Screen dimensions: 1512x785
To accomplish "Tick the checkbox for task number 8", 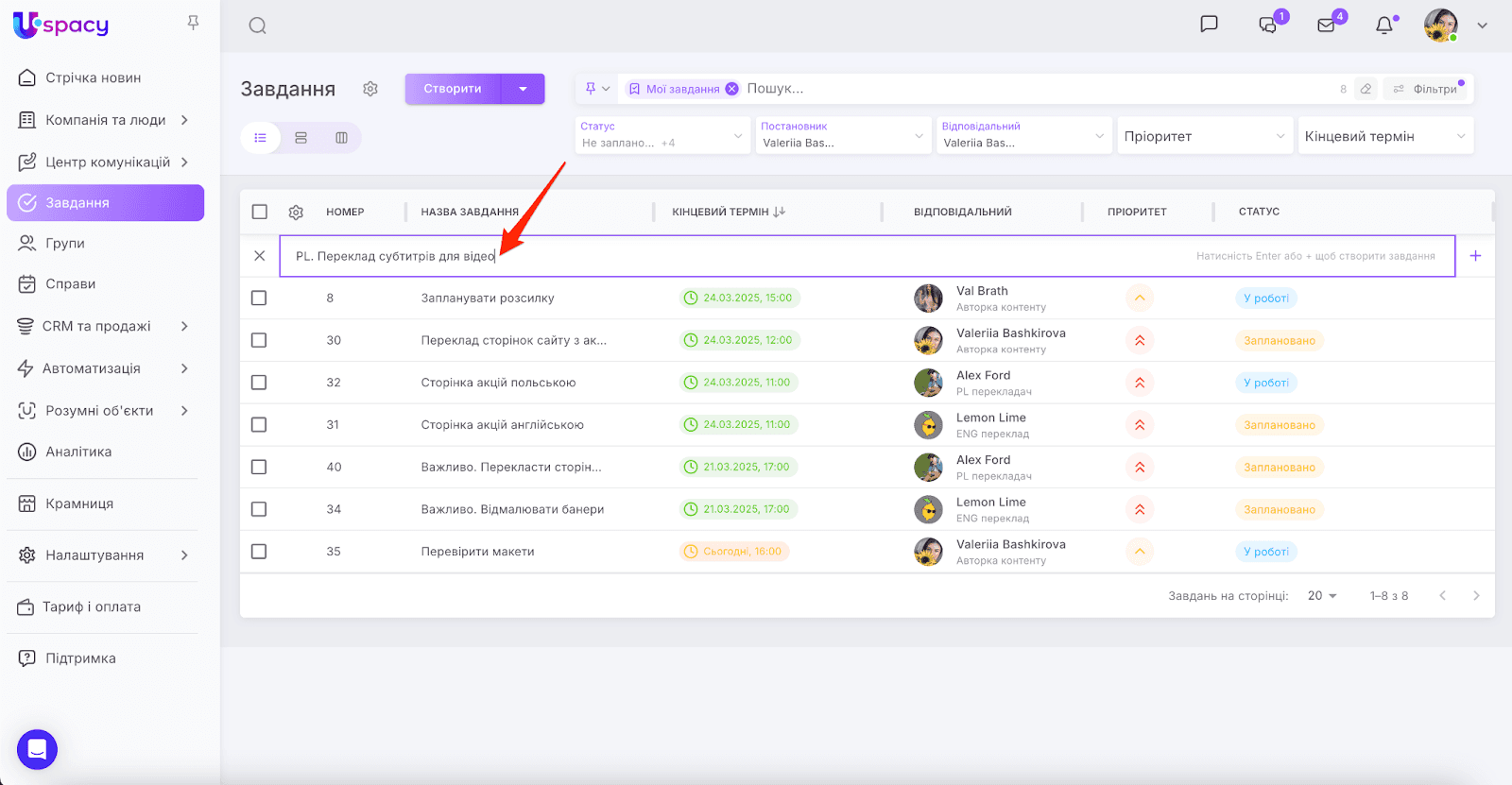I will click(259, 299).
